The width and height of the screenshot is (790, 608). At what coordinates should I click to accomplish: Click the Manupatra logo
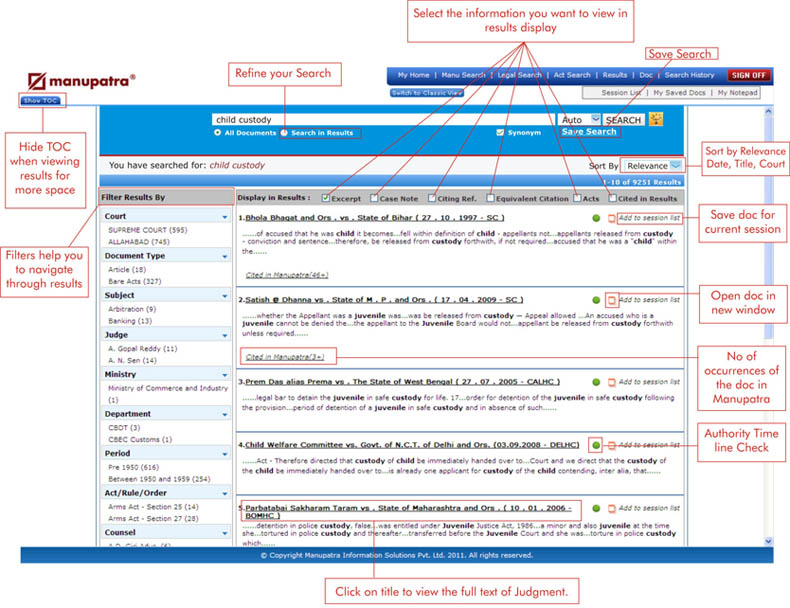coord(82,81)
